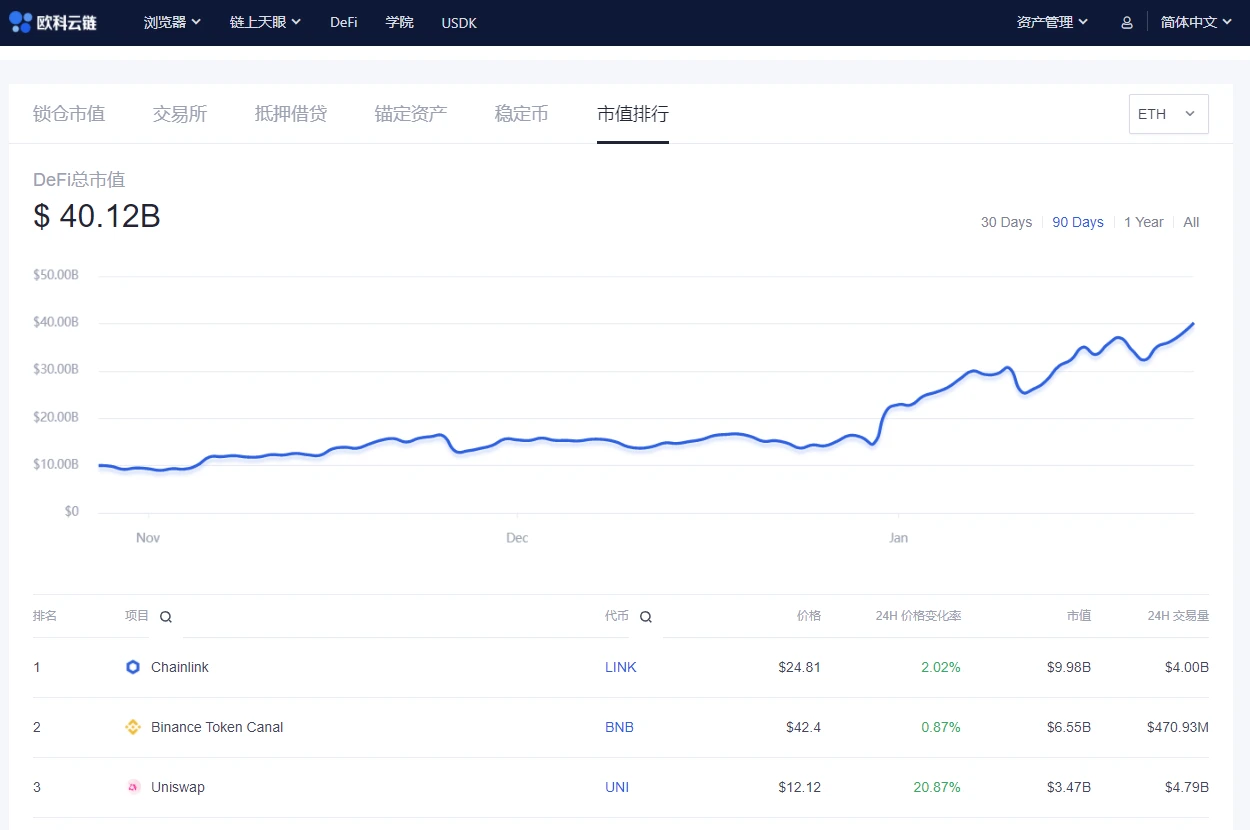Switch to the 锁仓市值 tab

[x=69, y=114]
